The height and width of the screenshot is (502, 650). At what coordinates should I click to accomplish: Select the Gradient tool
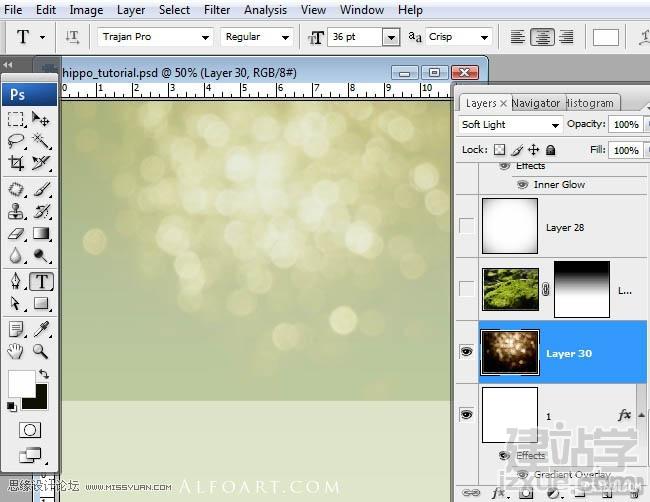coord(41,234)
